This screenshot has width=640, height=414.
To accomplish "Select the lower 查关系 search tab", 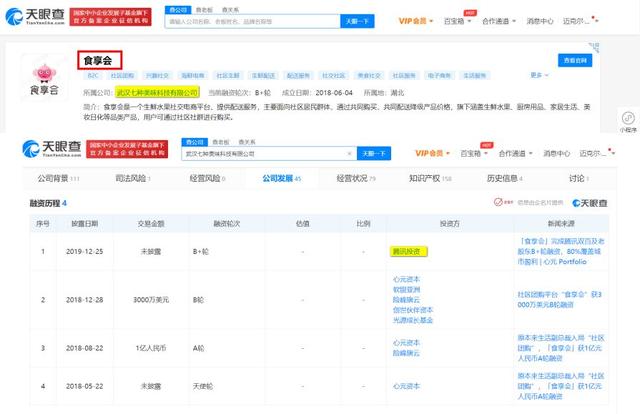I will (x=247, y=142).
